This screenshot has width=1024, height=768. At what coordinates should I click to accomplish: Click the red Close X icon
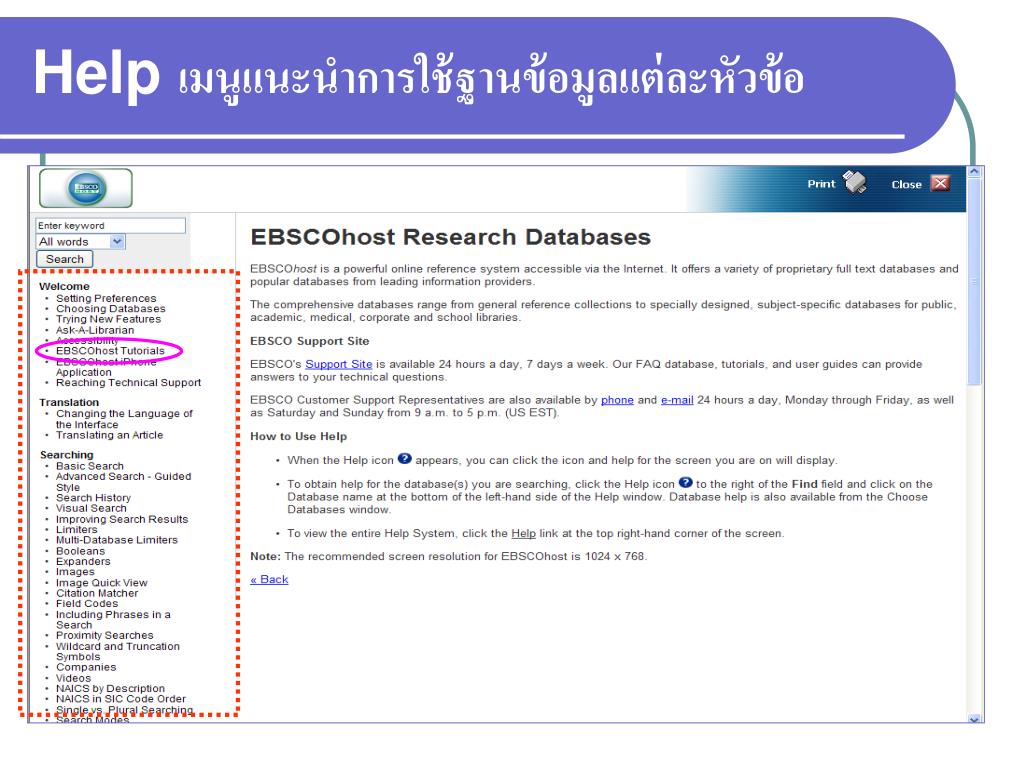[x=940, y=183]
